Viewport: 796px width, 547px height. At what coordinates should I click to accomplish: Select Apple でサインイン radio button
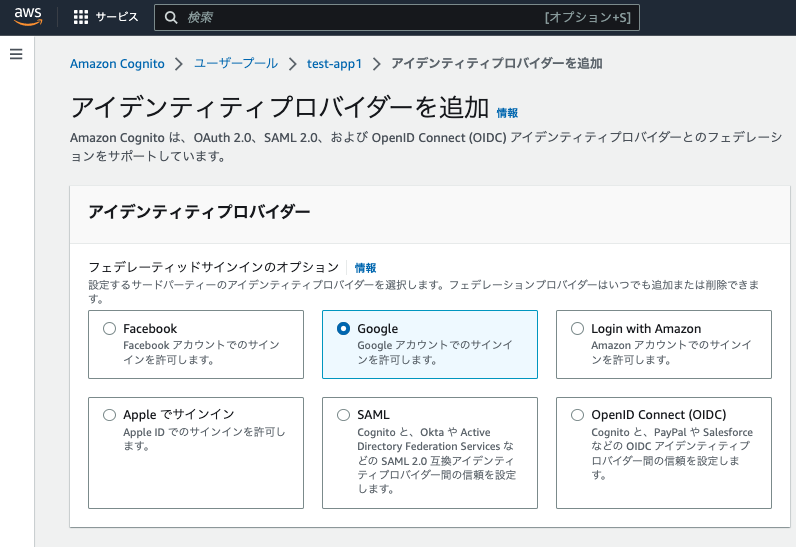pos(110,415)
